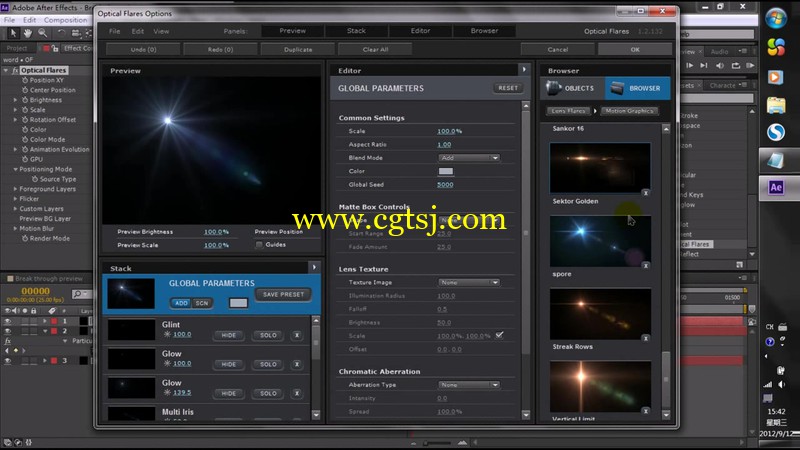Expand the Editor panel menu arrow
Screen dimensions: 800x450
tap(524, 69)
